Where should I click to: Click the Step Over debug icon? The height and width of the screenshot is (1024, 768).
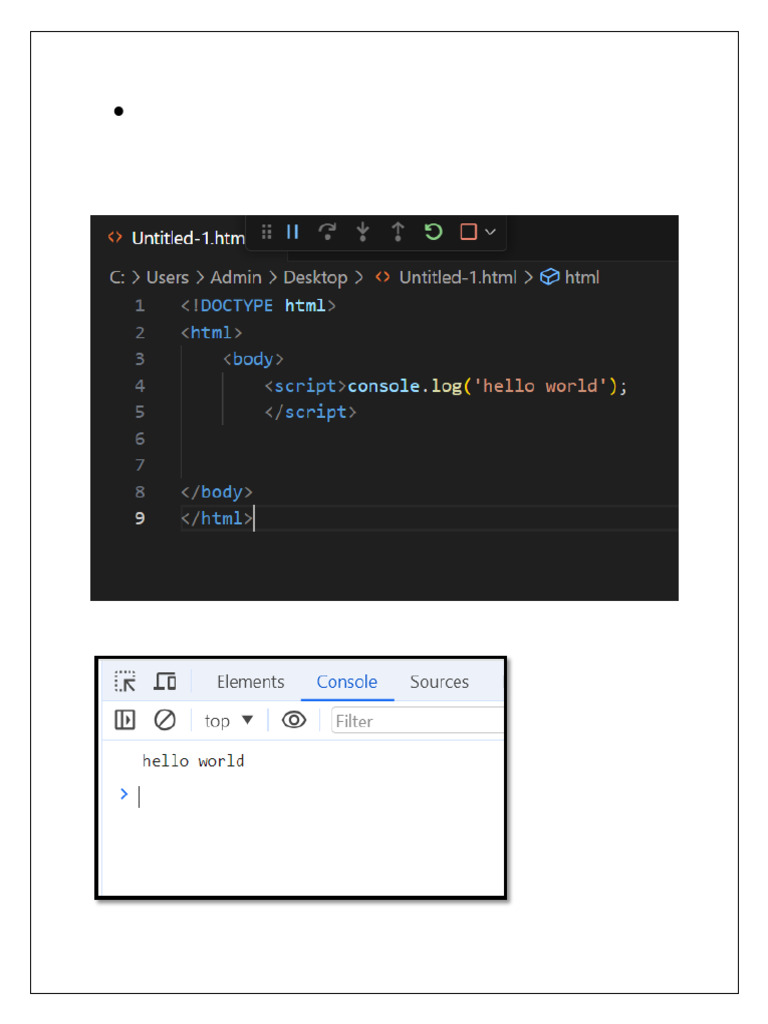[327, 232]
